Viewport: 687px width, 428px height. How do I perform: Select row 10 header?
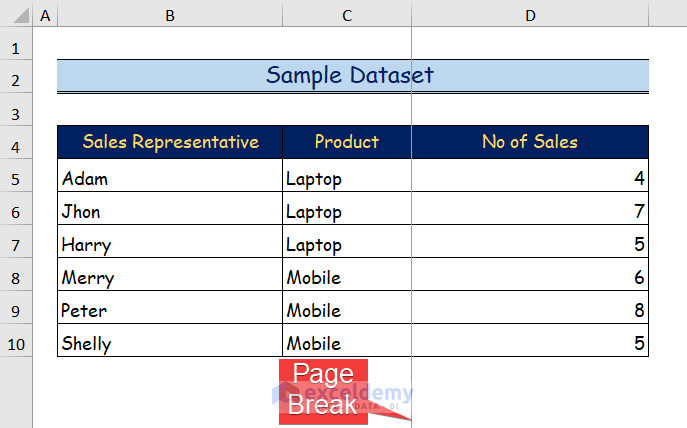click(16, 344)
